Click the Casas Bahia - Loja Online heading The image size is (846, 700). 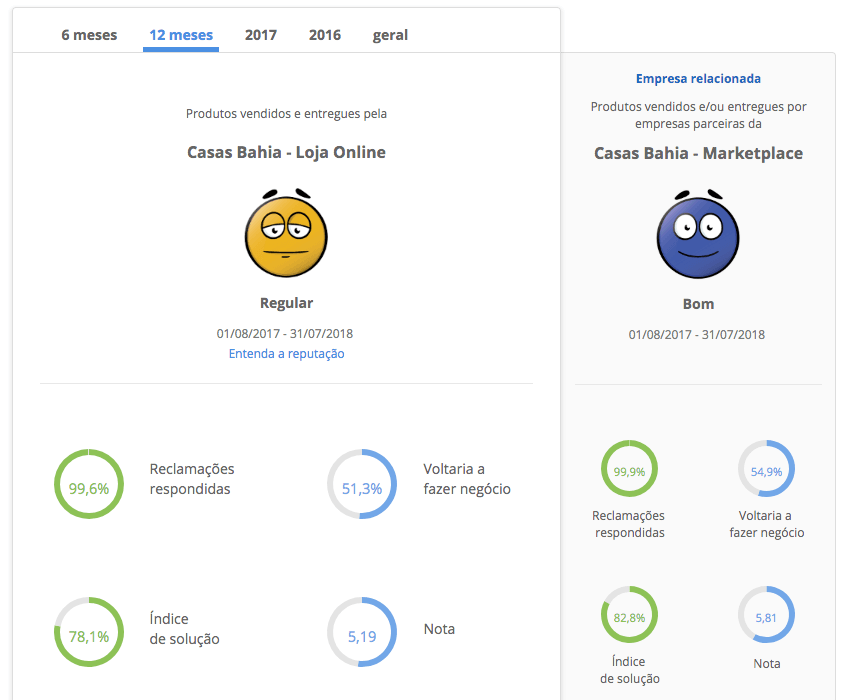(x=286, y=153)
